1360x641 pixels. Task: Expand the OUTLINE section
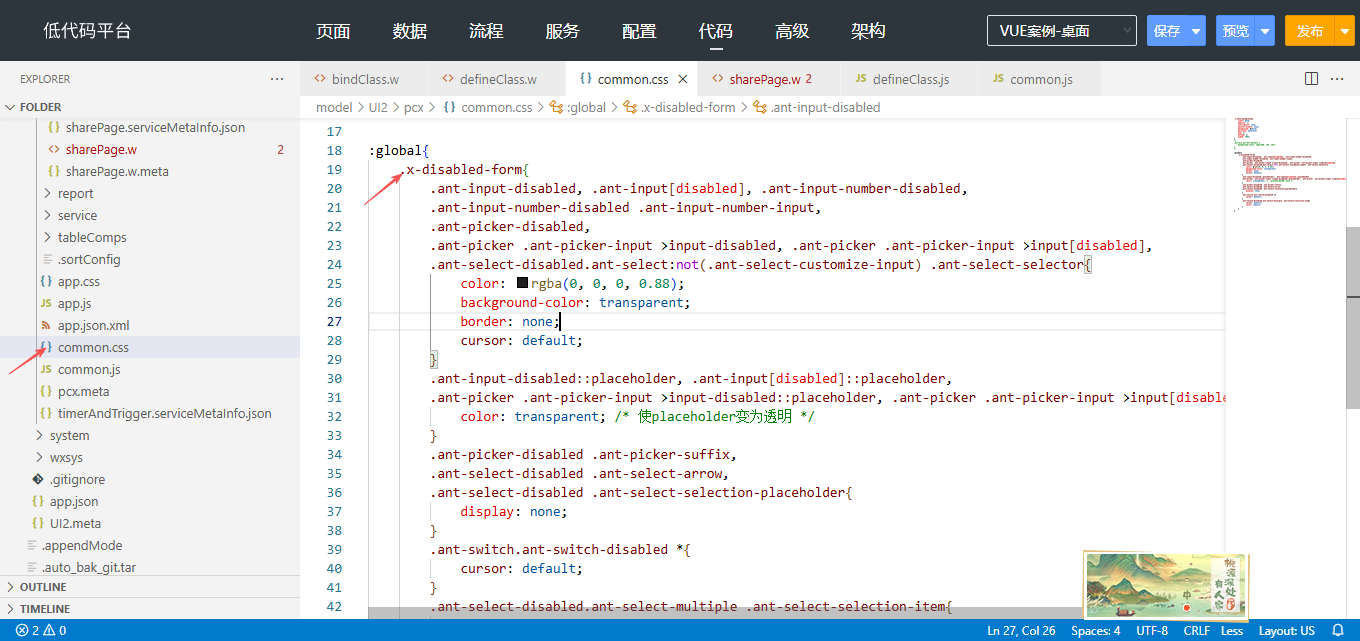coord(43,587)
